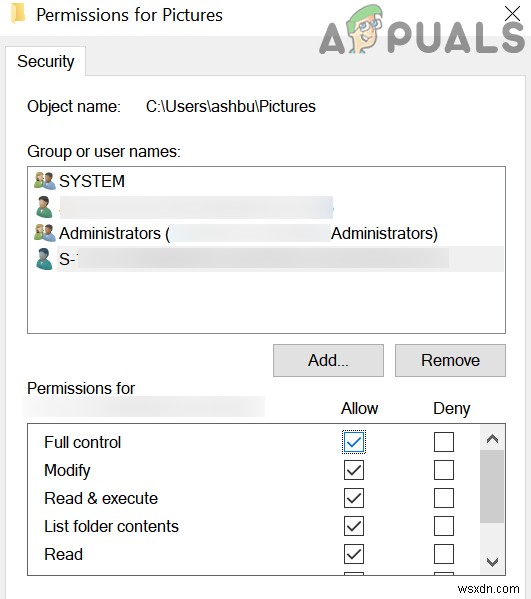The width and height of the screenshot is (531, 599).
Task: Click the permissions list scroll up arrow
Action: [x=492, y=439]
